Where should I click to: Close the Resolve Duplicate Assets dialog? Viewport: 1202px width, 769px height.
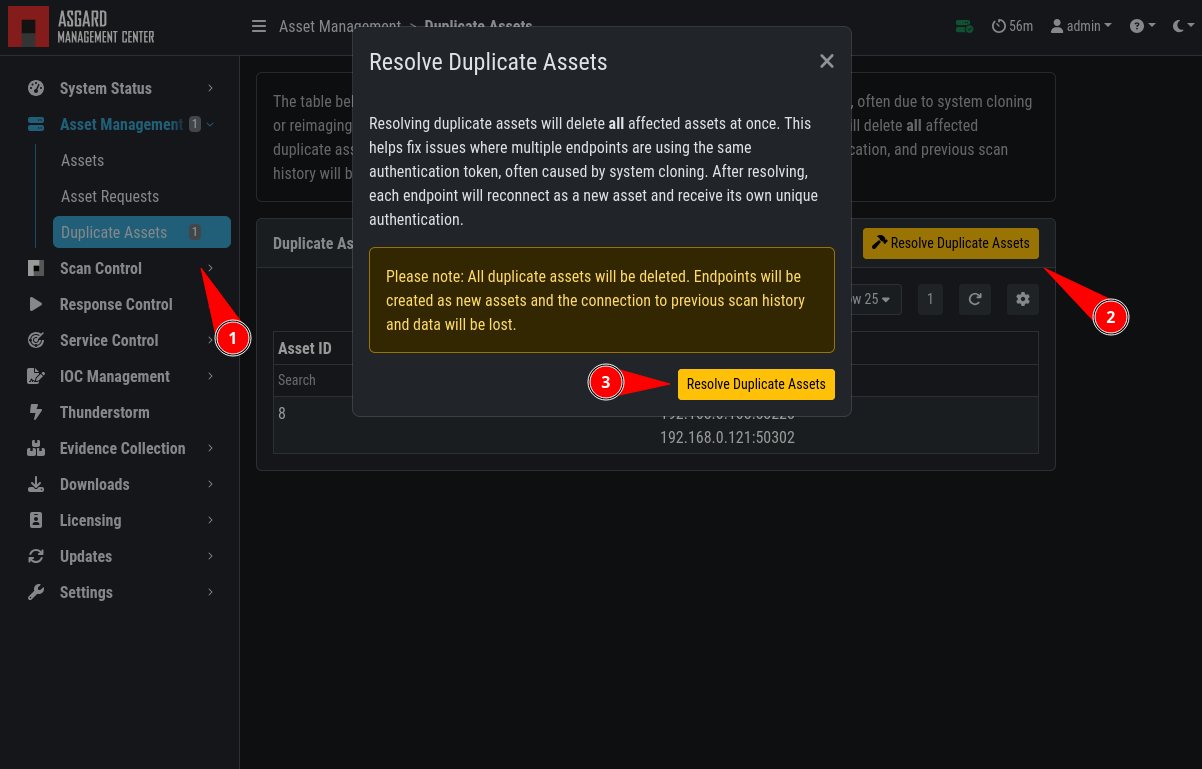click(x=827, y=61)
